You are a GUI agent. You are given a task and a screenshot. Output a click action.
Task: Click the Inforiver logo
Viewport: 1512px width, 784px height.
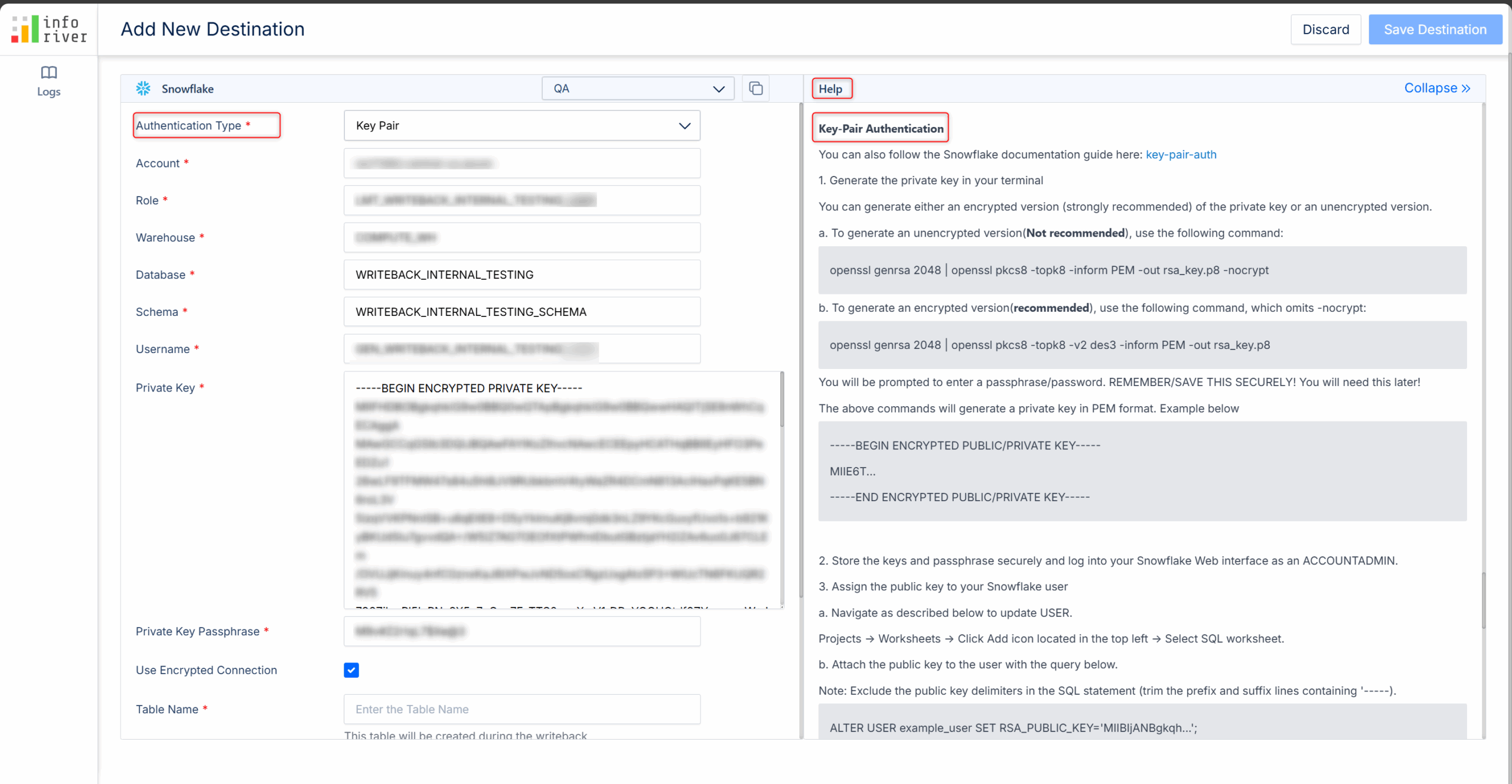click(x=49, y=29)
